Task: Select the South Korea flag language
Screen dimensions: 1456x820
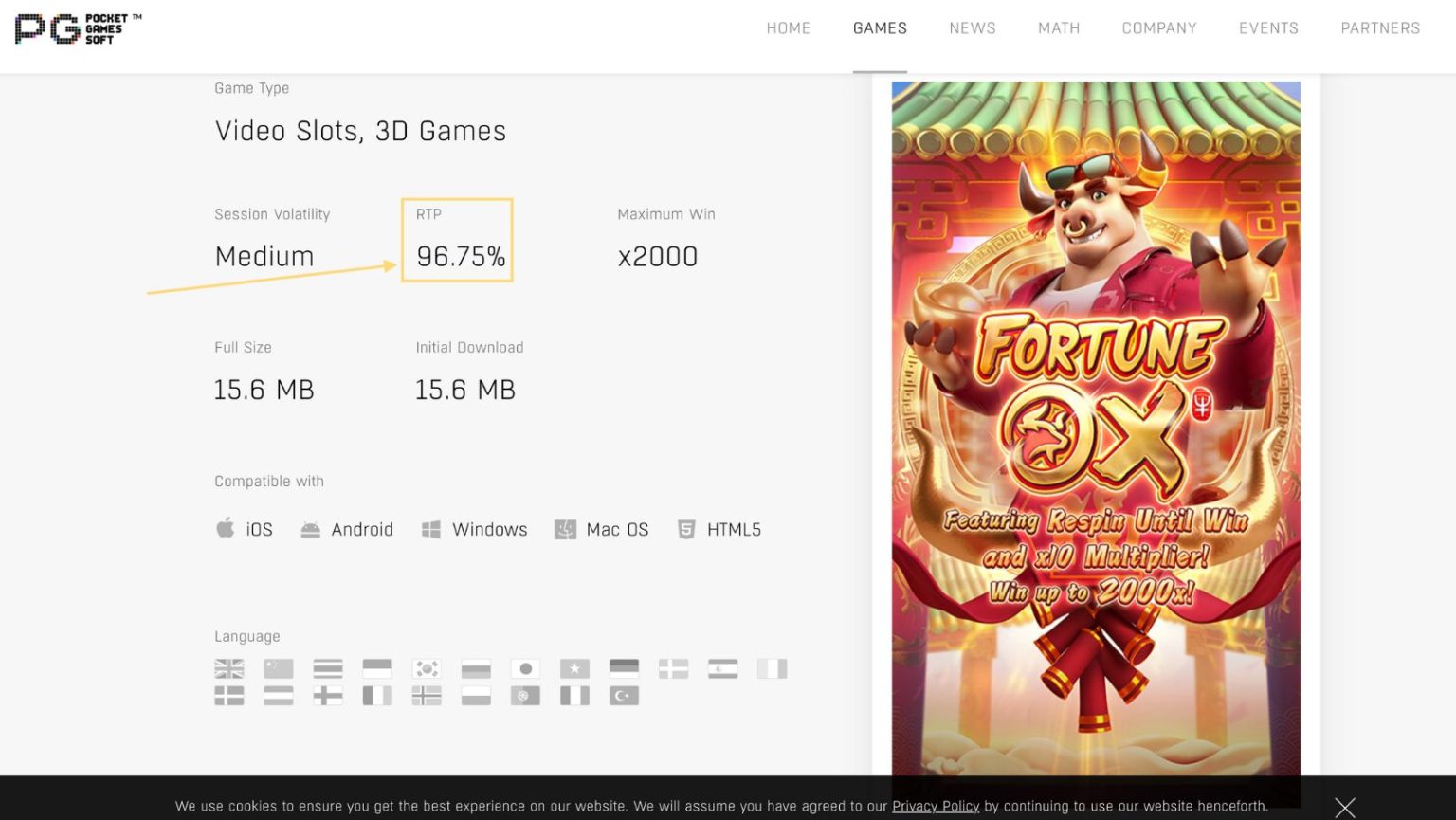Action: point(427,668)
